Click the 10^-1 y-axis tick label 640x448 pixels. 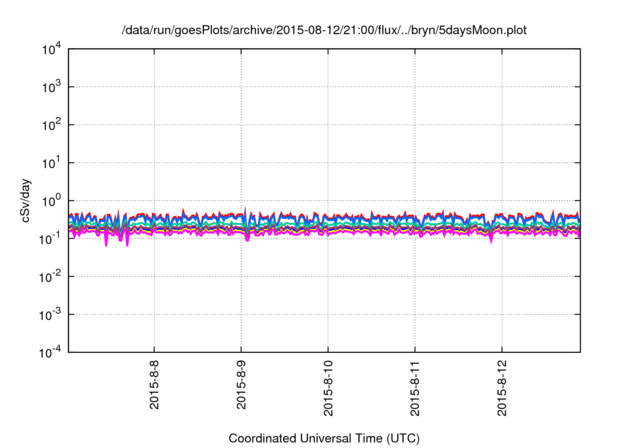pyautogui.click(x=50, y=239)
